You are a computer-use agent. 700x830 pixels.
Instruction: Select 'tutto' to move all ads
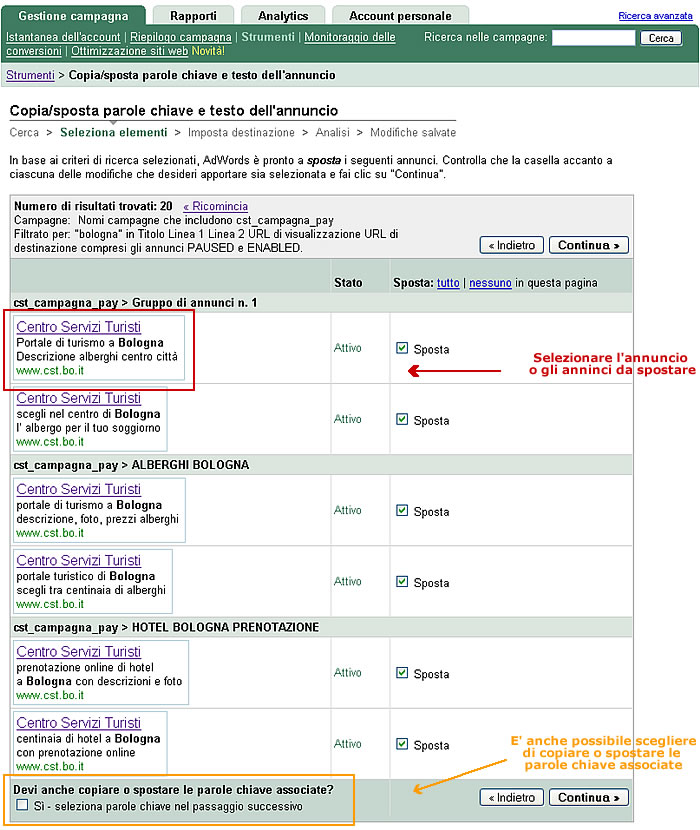tap(448, 283)
